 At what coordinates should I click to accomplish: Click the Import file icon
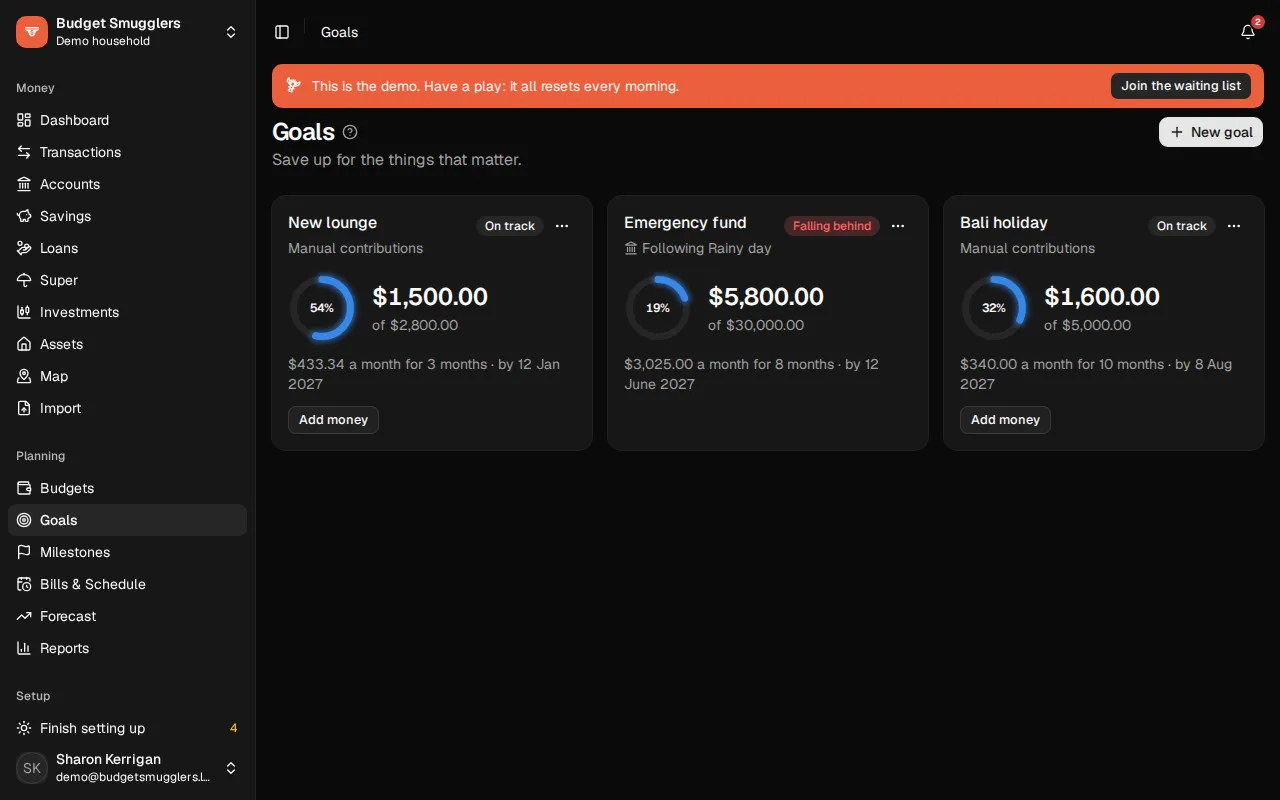pyautogui.click(x=24, y=408)
